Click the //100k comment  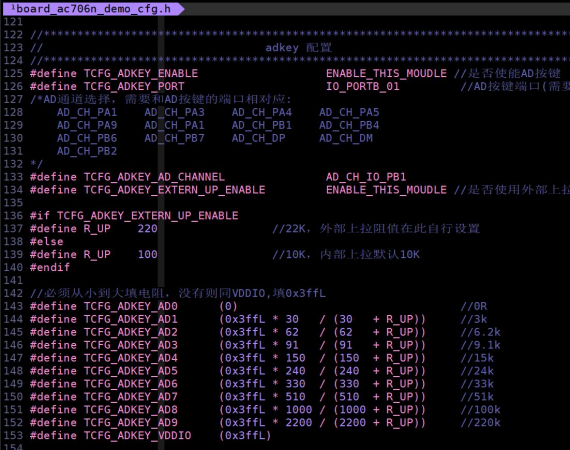tap(481, 410)
